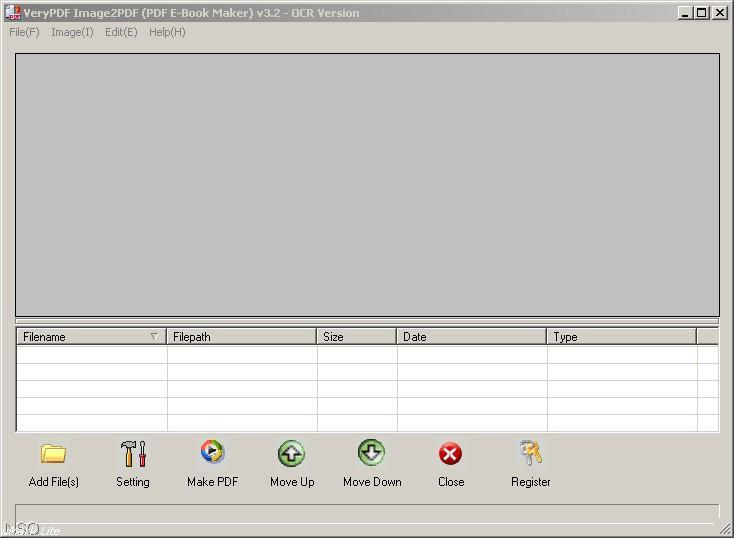Click the Size column header
This screenshot has height=538, width=734.
[357, 337]
